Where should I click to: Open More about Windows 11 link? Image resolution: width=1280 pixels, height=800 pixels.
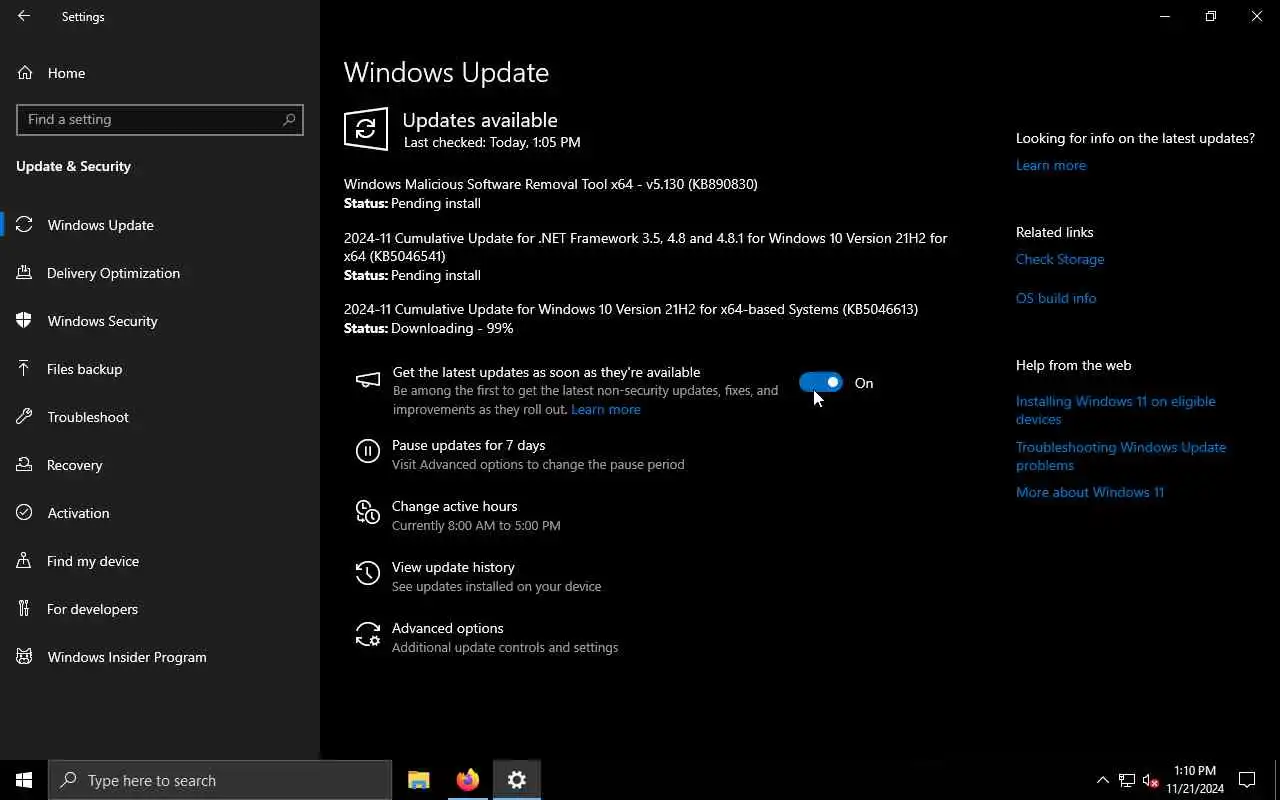coord(1090,492)
